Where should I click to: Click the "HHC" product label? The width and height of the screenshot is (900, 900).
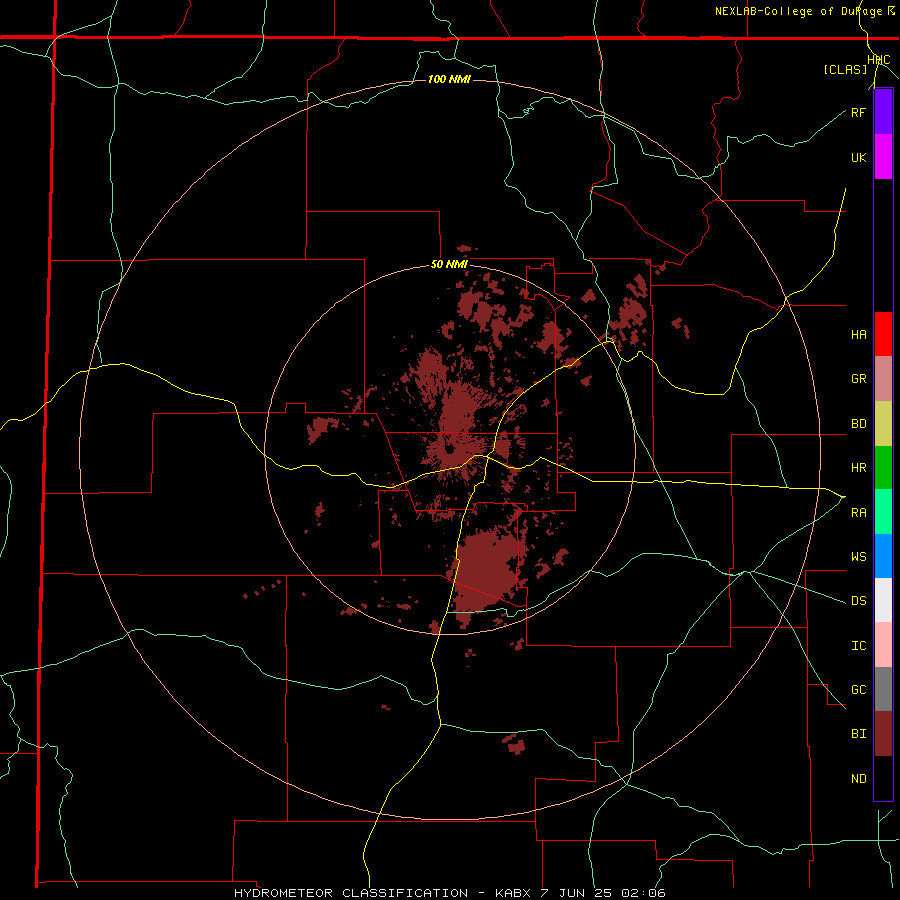click(879, 60)
